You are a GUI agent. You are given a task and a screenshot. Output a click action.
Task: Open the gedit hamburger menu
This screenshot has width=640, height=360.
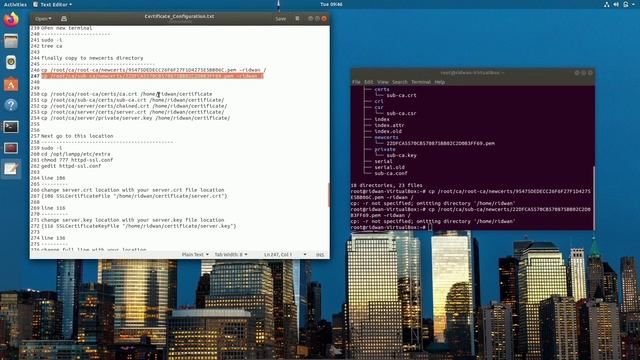coord(297,19)
